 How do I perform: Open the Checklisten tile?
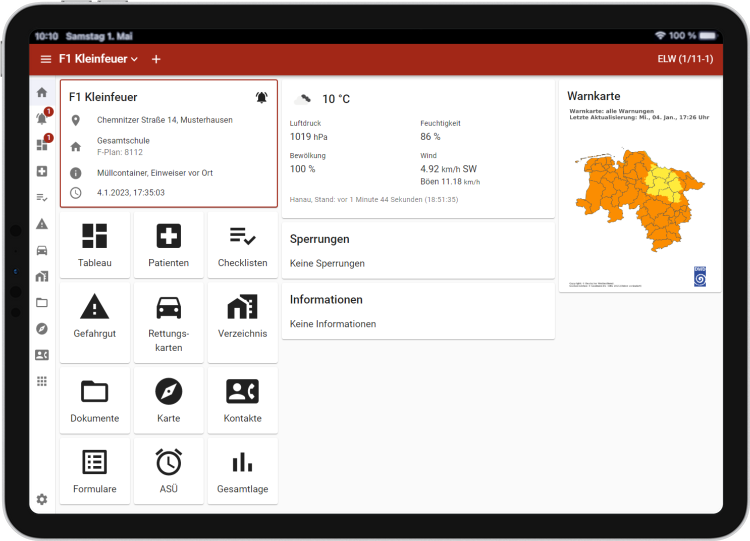(242, 245)
